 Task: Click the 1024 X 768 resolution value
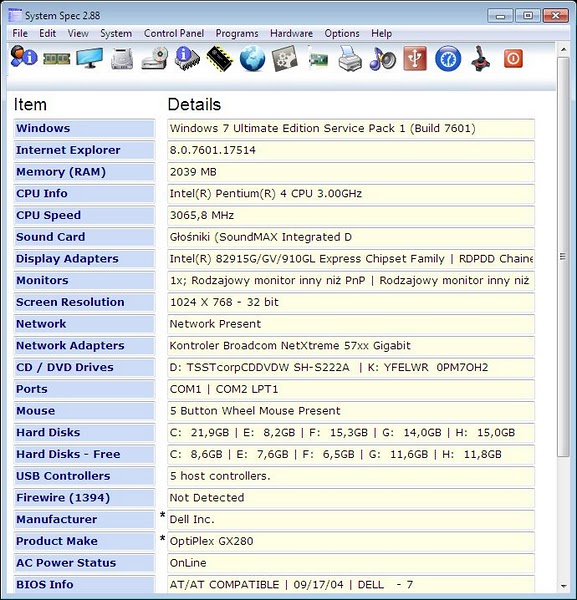(x=351, y=302)
